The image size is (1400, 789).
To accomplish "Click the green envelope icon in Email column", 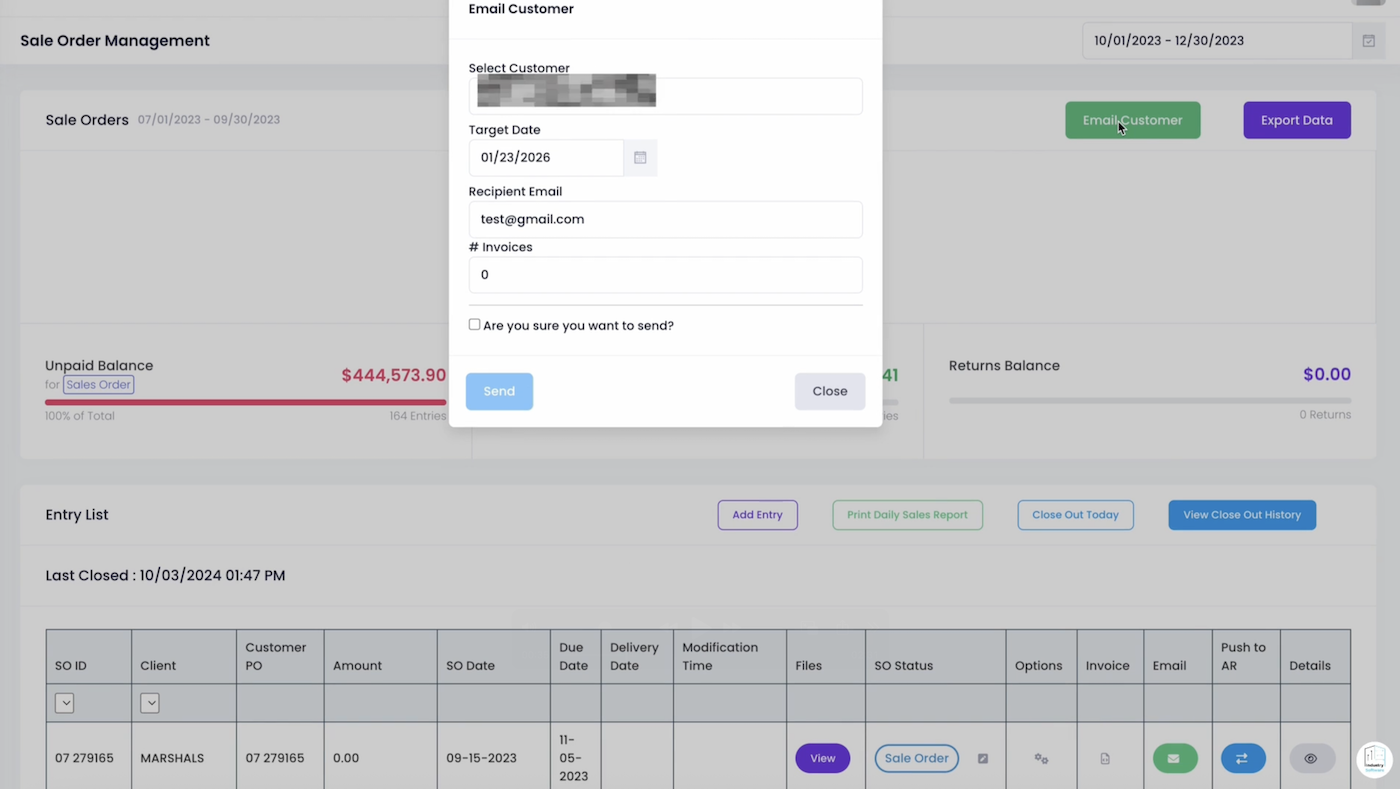I will click(x=1174, y=758).
